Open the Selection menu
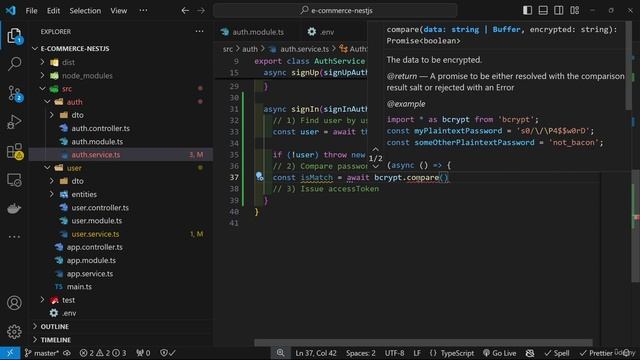640x360 pixels. pyautogui.click(x=85, y=11)
